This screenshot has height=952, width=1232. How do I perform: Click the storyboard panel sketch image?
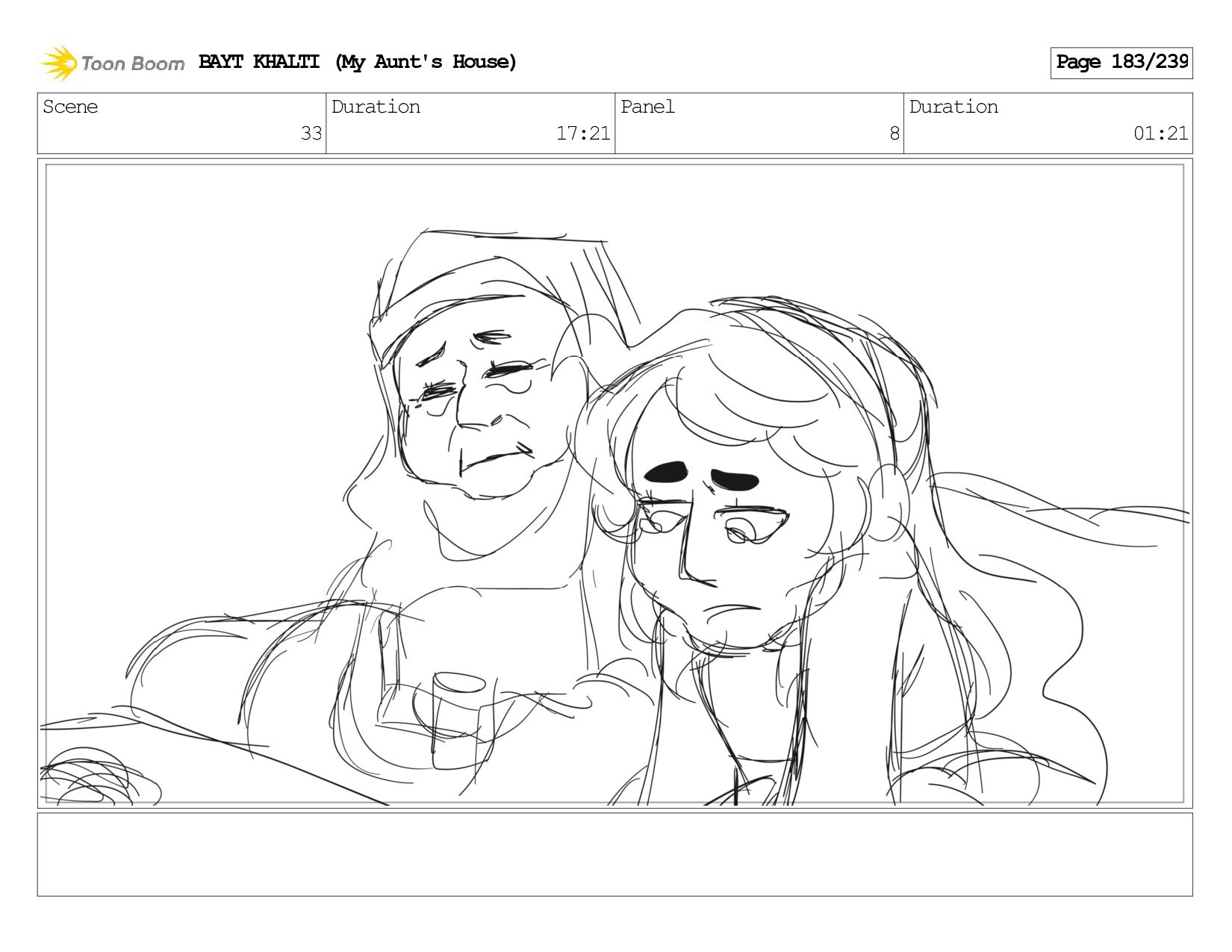coord(615,483)
